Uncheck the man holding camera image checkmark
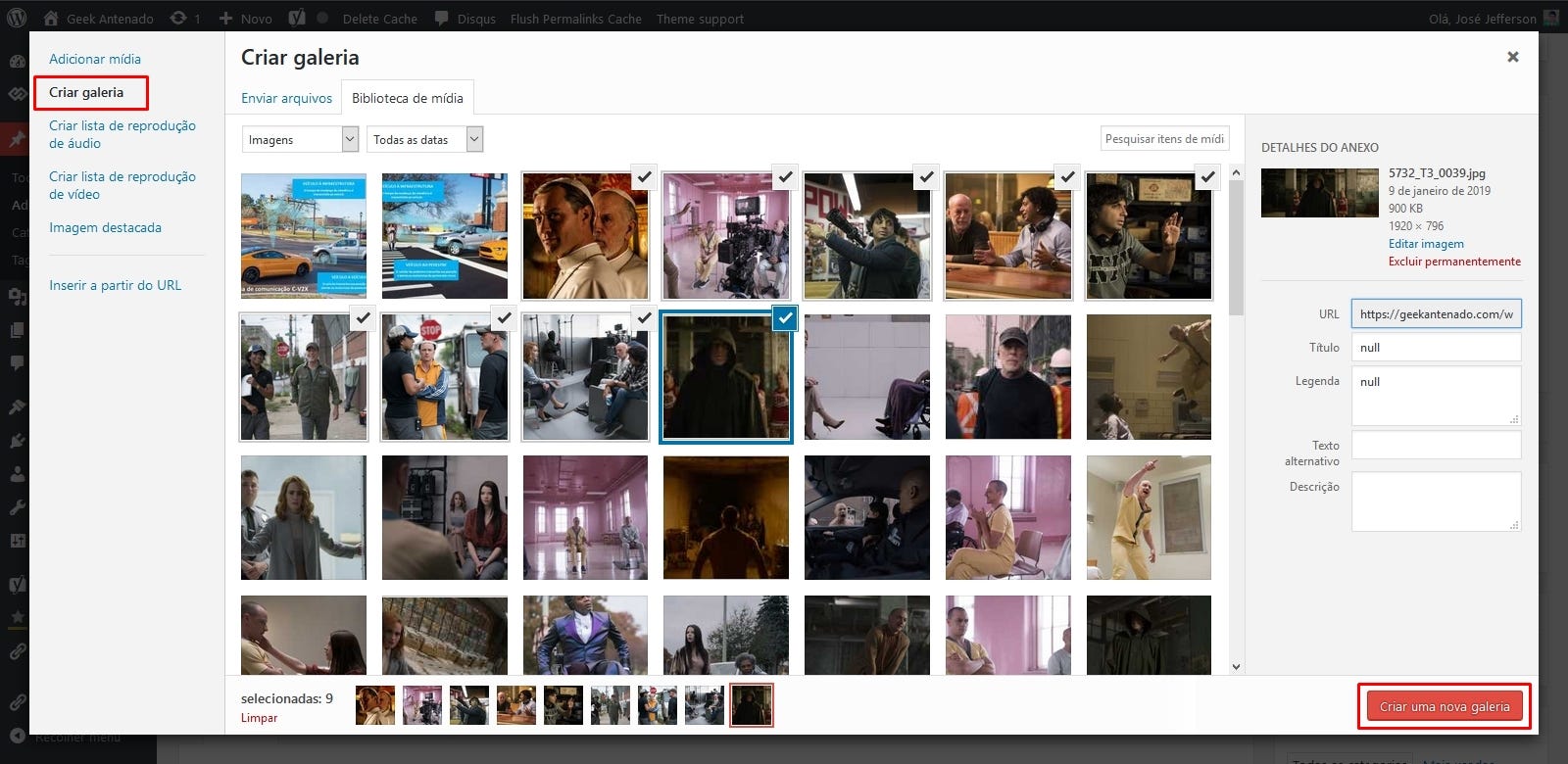Viewport: 1568px width, 764px height. [925, 176]
